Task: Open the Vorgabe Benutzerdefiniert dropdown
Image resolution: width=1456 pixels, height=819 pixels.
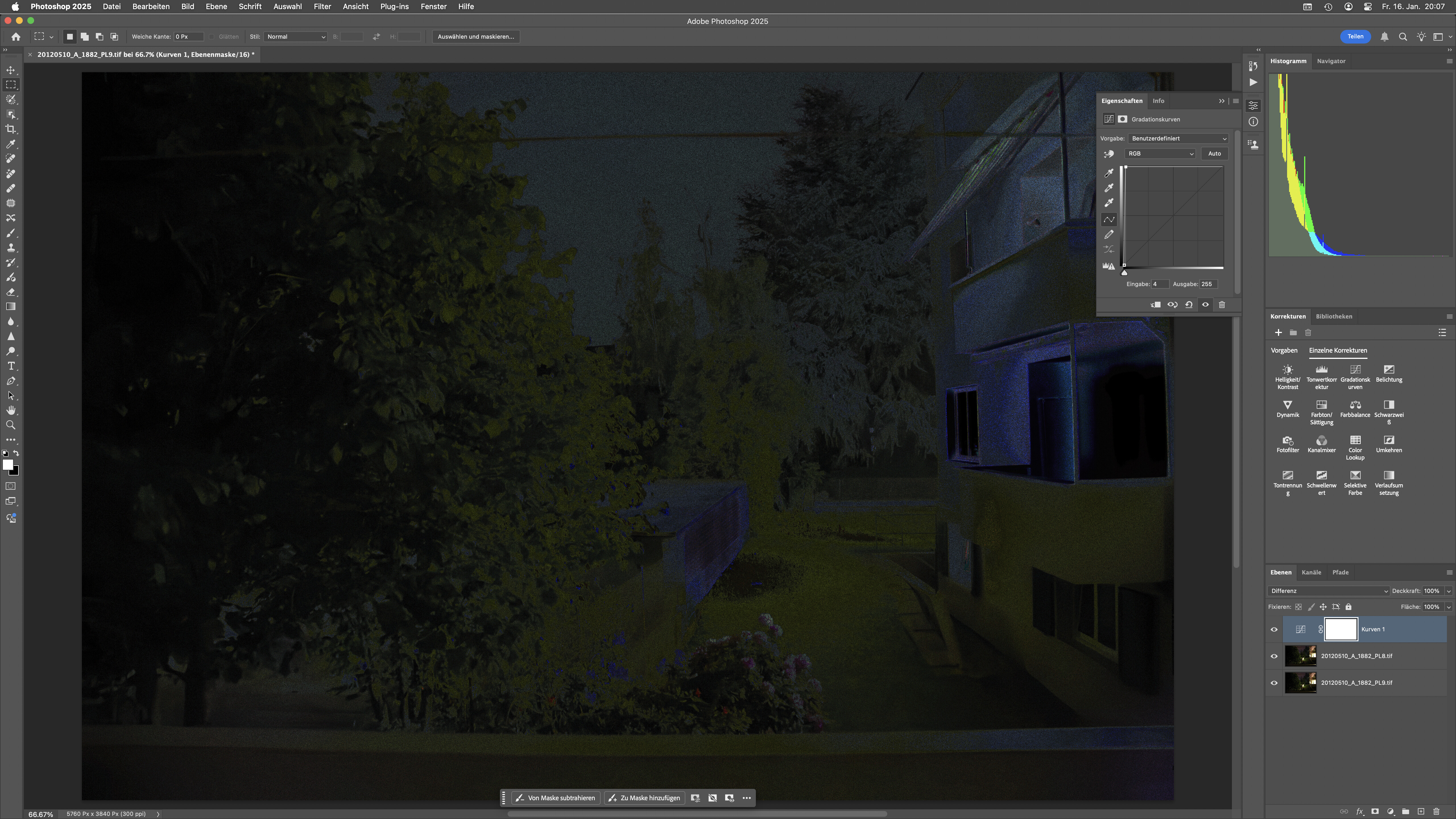Action: coord(1178,138)
